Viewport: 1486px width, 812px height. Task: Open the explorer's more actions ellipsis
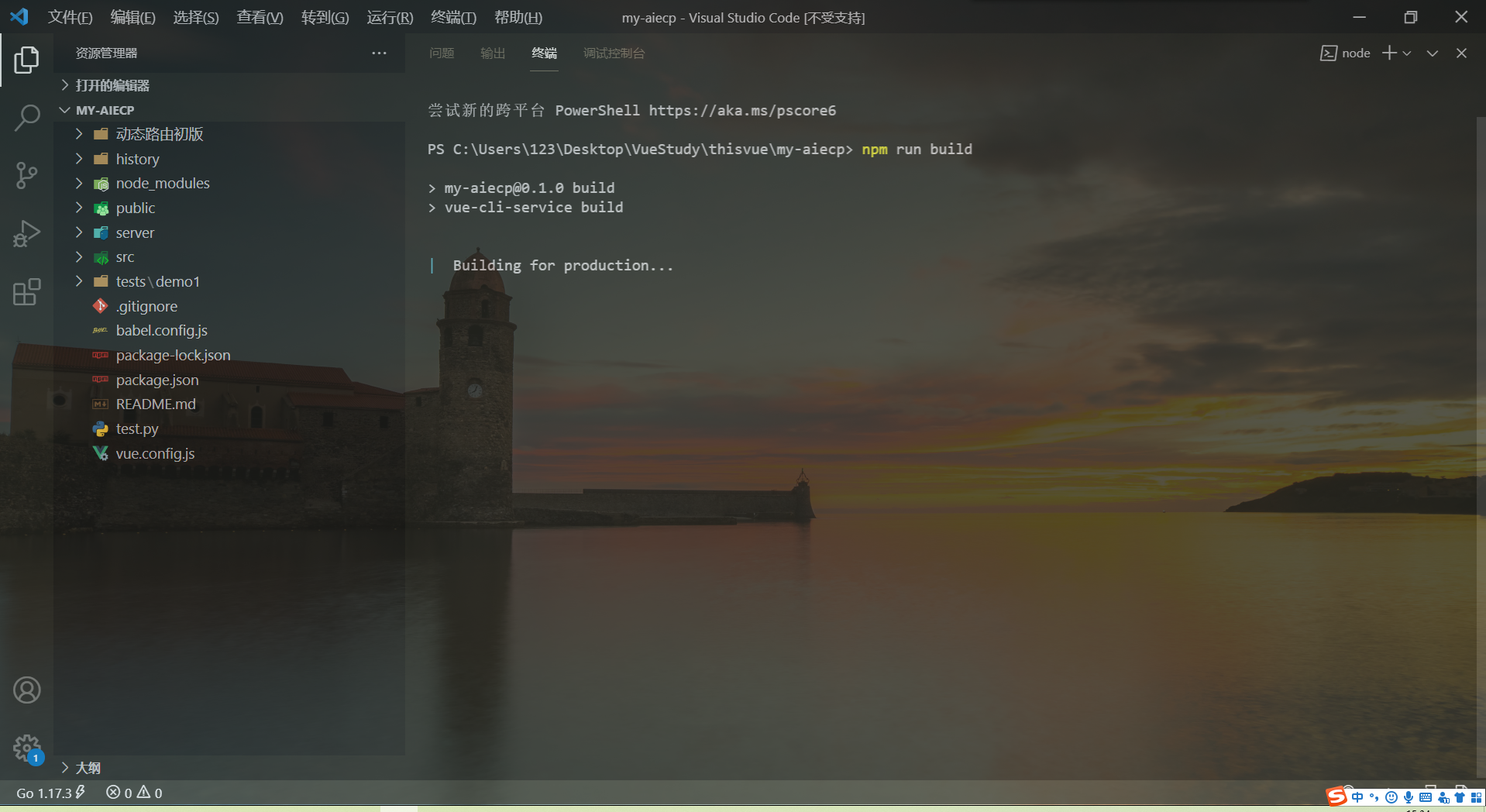point(379,53)
